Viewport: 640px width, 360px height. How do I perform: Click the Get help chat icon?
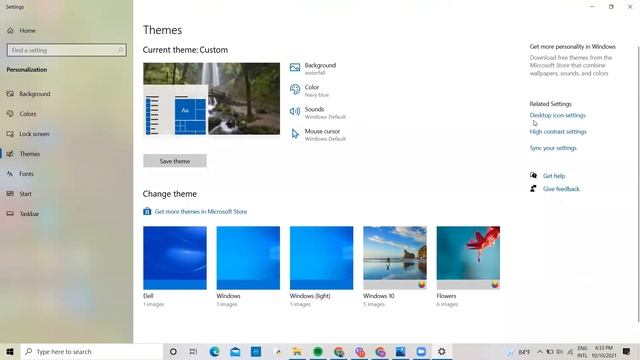pos(533,176)
